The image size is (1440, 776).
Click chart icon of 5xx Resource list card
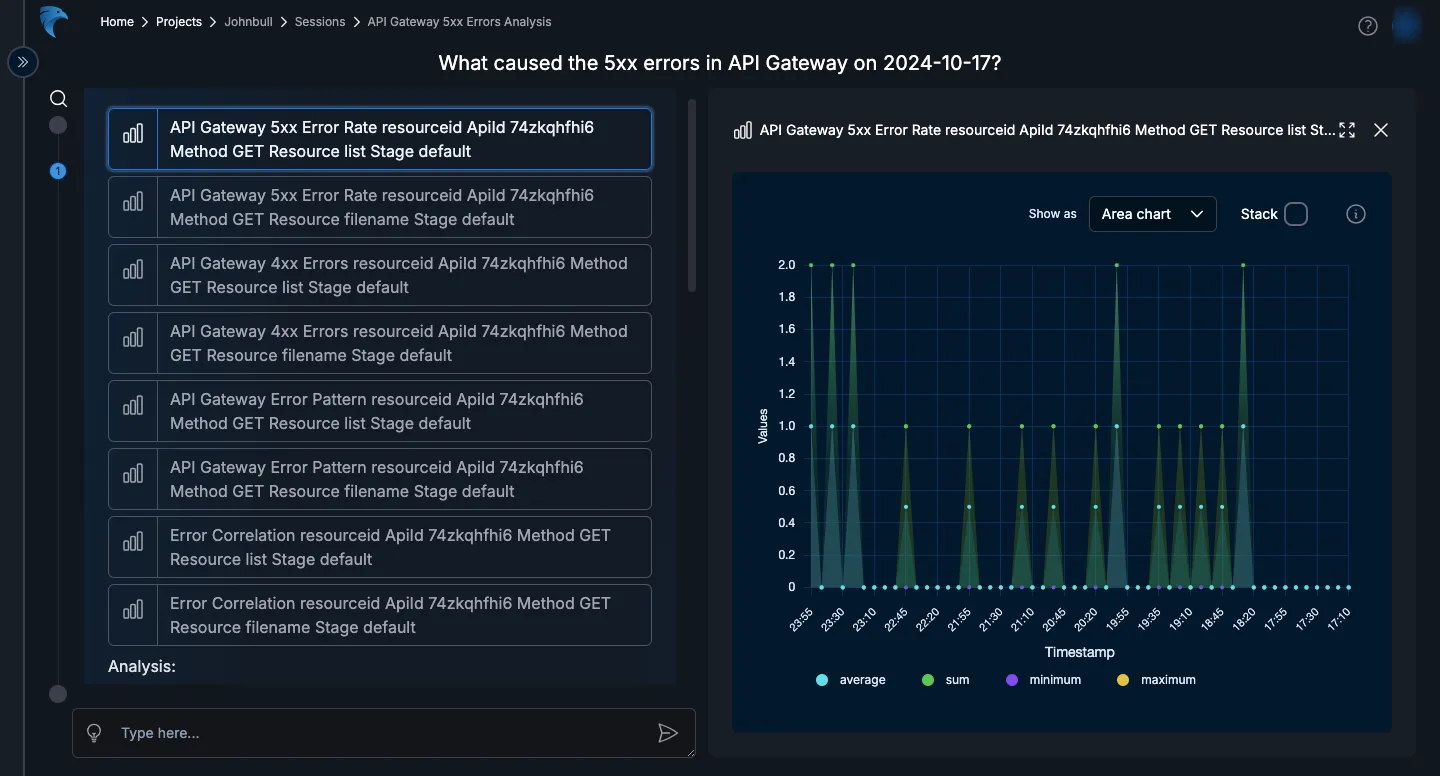tap(133, 134)
